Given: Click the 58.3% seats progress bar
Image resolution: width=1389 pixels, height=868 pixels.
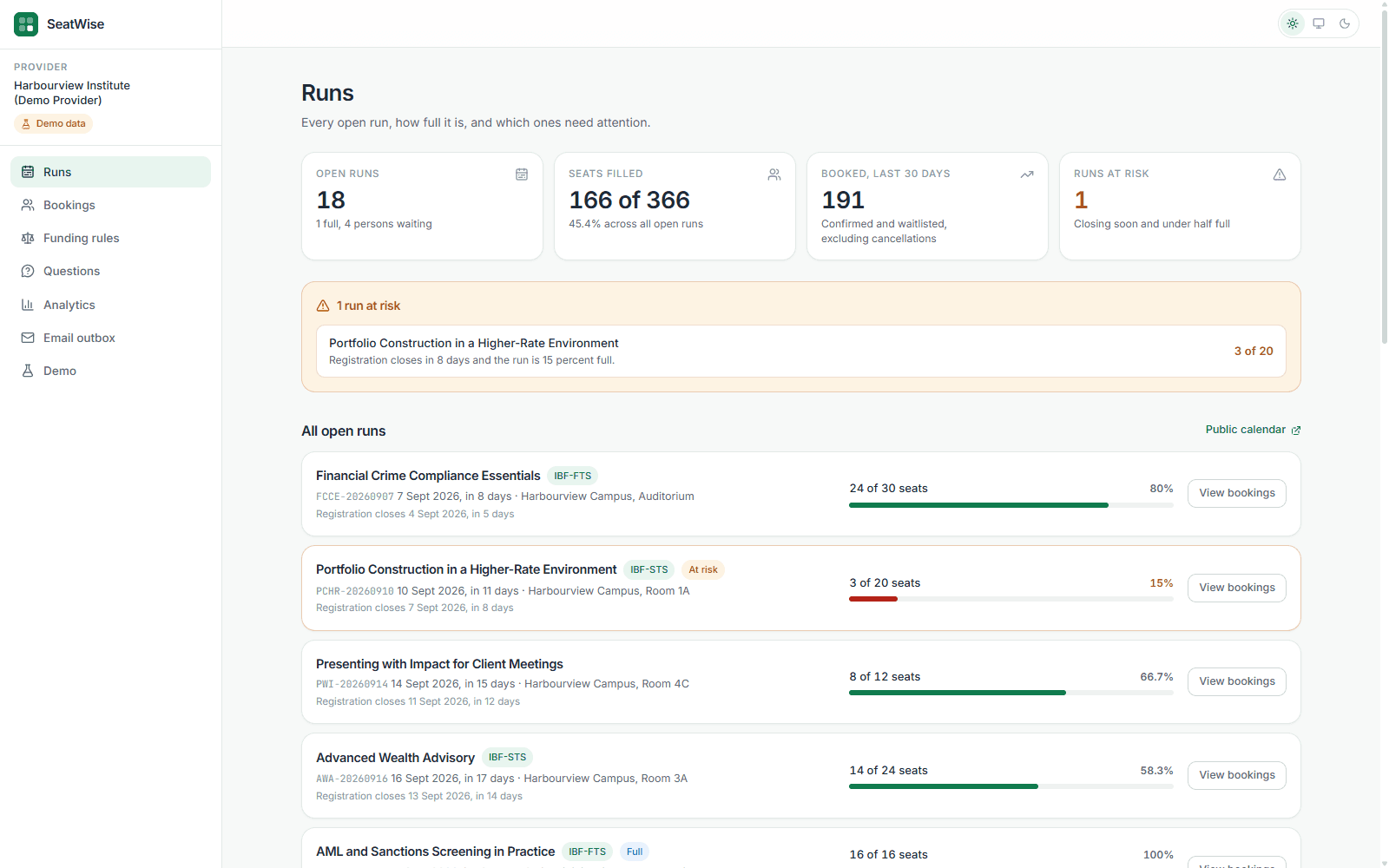Looking at the screenshot, I should pos(1011,786).
